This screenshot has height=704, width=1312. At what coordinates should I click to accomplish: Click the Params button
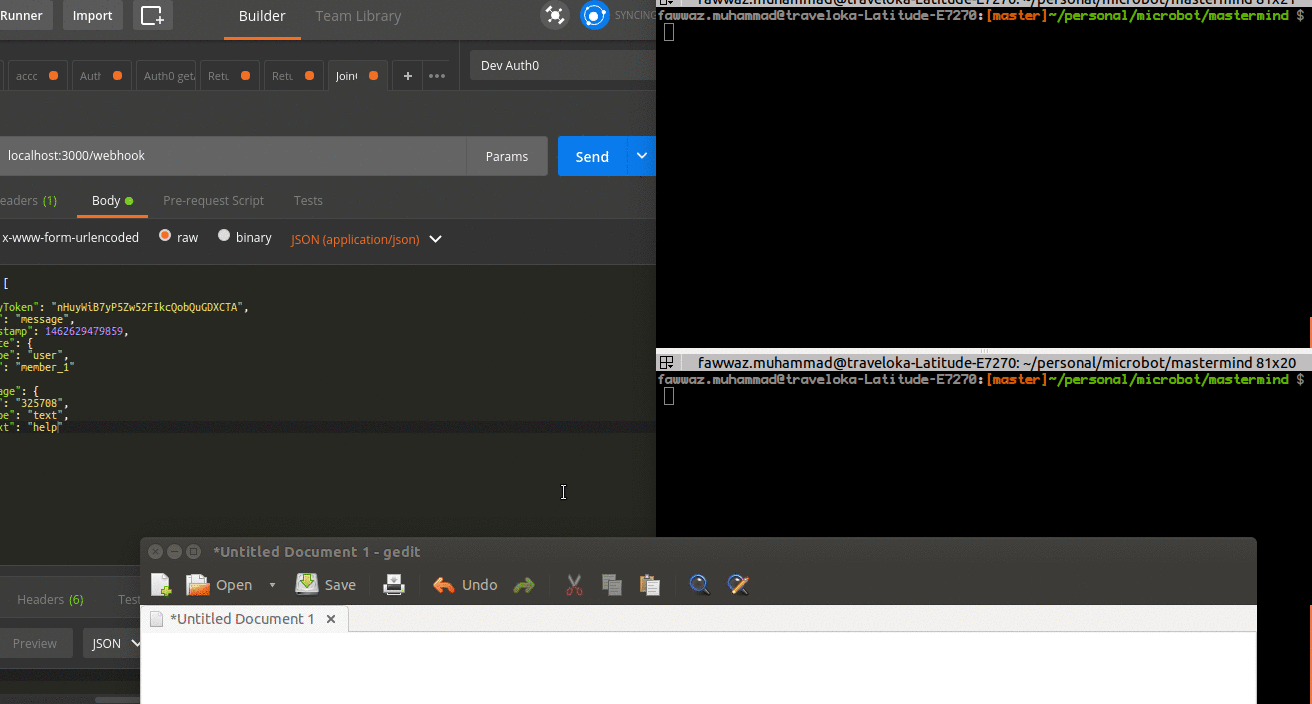[x=507, y=156]
